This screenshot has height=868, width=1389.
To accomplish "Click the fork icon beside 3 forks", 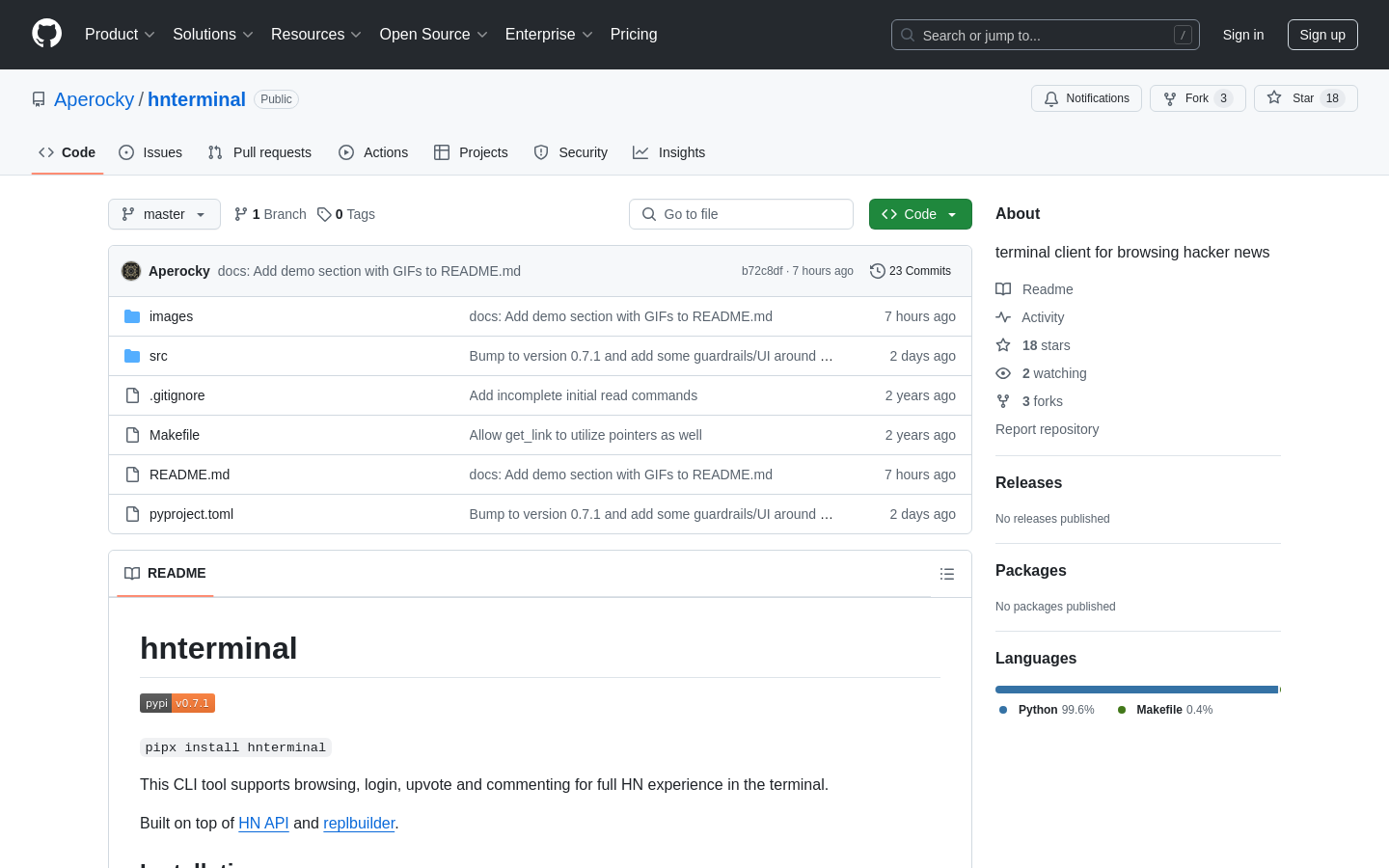I will tap(1003, 401).
